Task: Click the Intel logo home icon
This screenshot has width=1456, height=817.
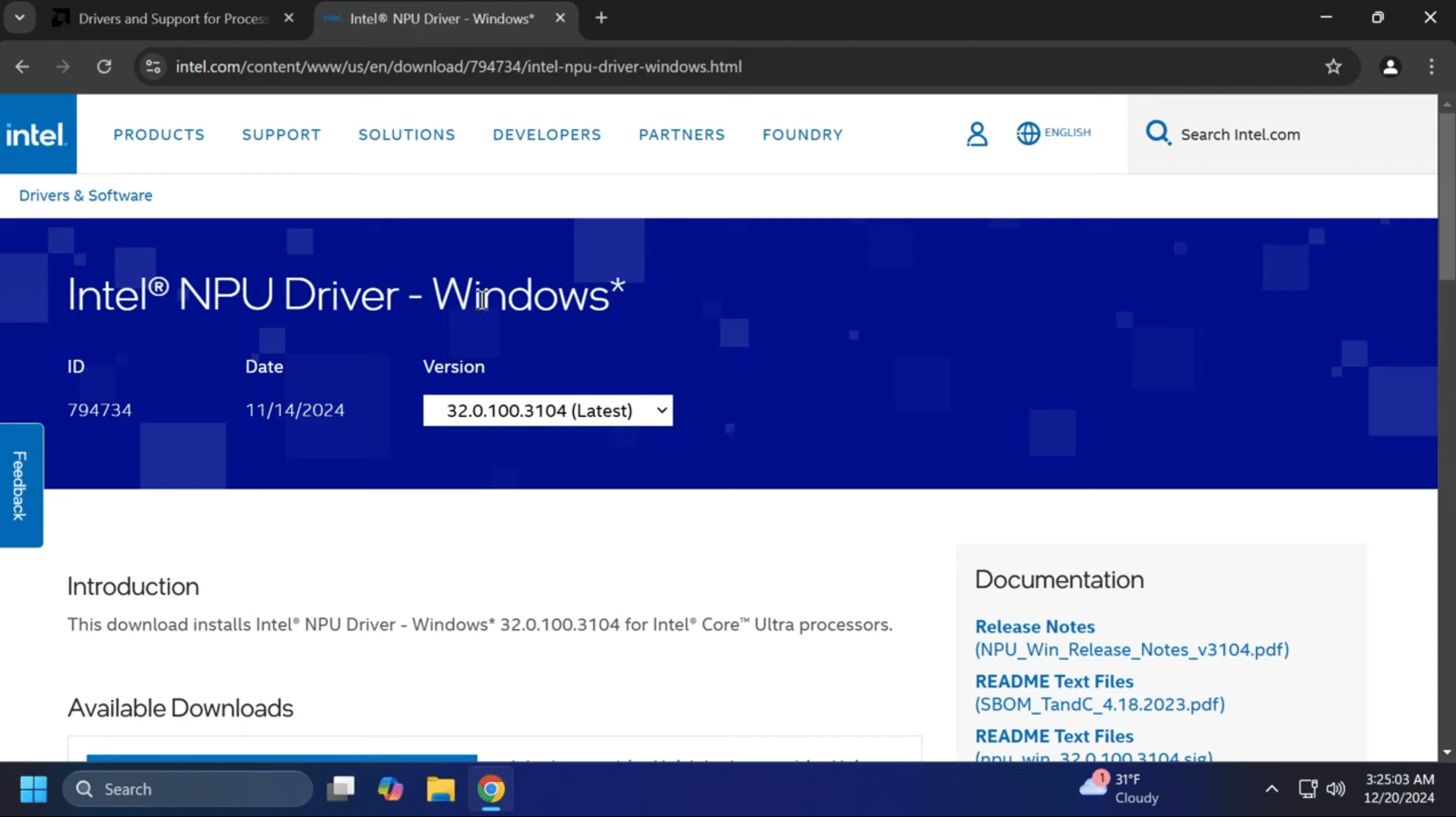Action: [x=38, y=135]
